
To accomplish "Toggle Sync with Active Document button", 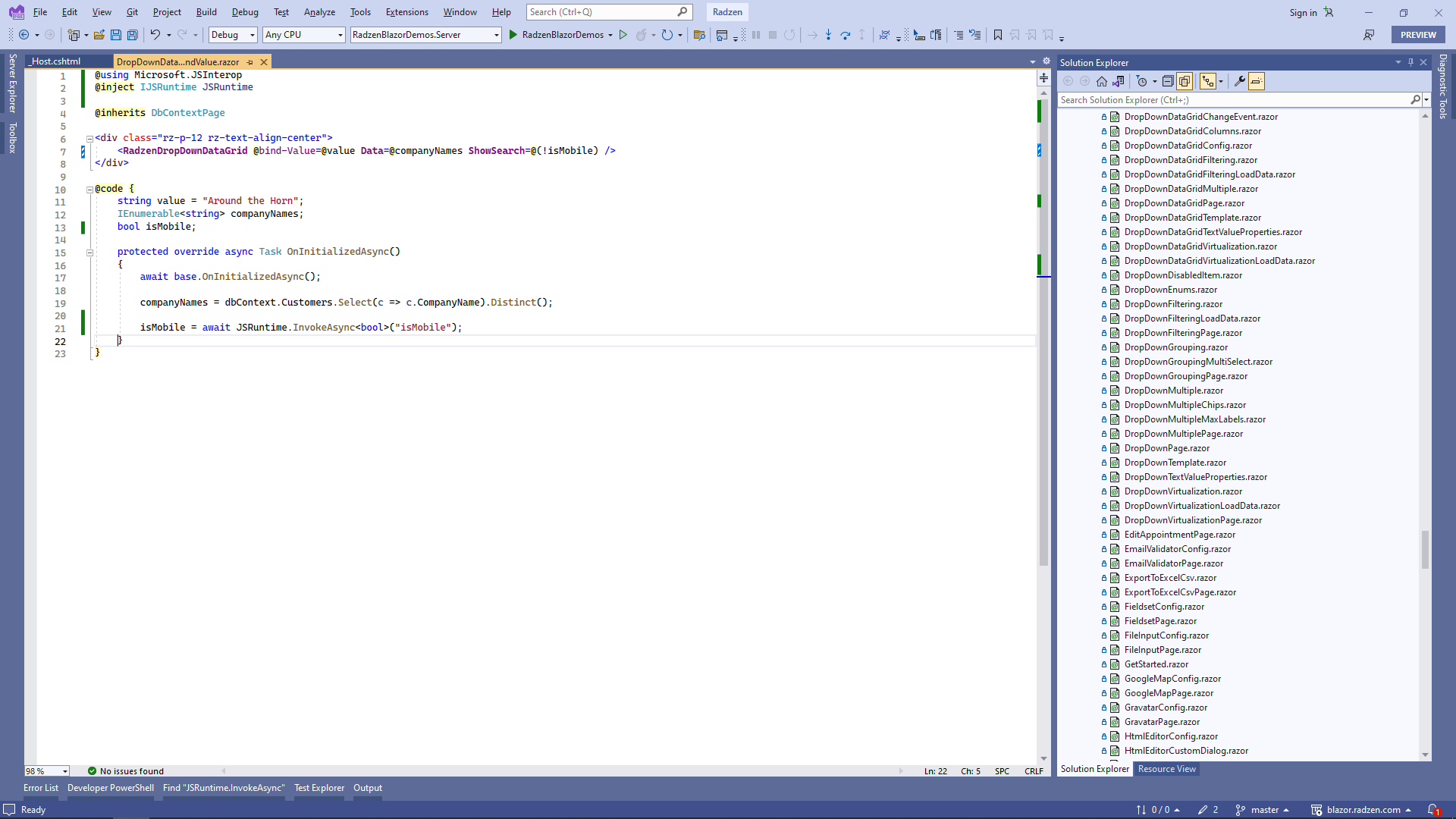I will [1208, 81].
